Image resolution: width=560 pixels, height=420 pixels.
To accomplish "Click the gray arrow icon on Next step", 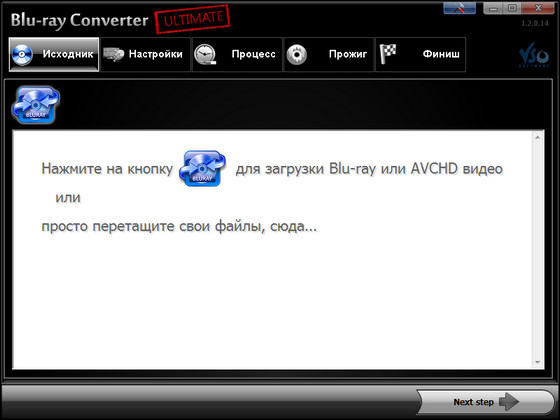I will (509, 402).
